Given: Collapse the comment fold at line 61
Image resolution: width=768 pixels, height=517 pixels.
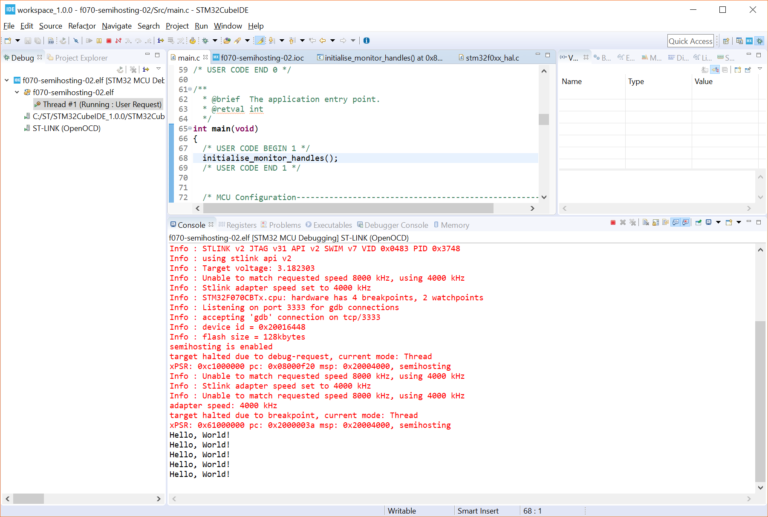Looking at the screenshot, I should pyautogui.click(x=190, y=90).
